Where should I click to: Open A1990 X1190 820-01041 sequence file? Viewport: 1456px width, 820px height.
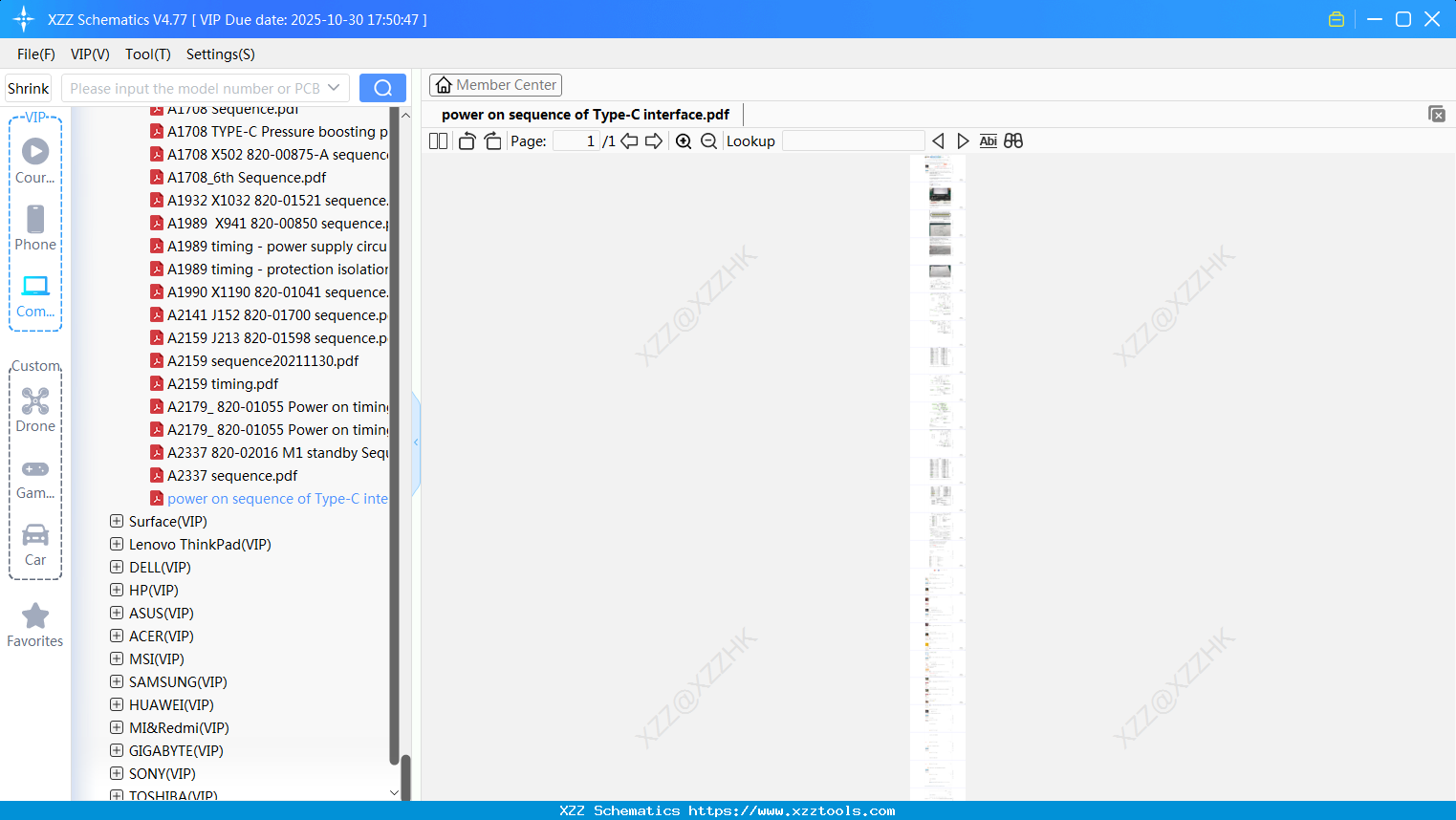(x=270, y=291)
